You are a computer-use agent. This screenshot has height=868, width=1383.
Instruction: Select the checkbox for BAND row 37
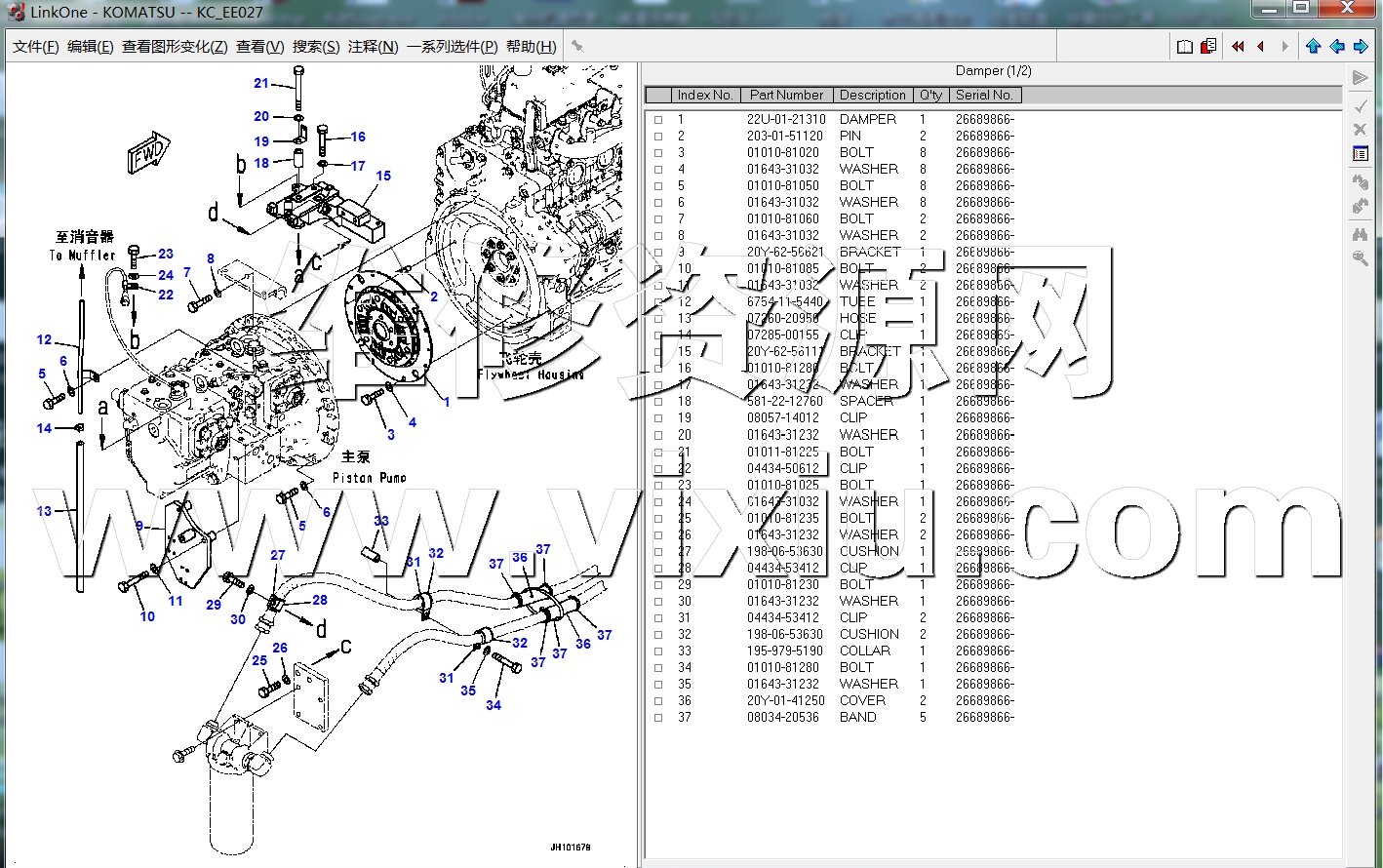(658, 718)
